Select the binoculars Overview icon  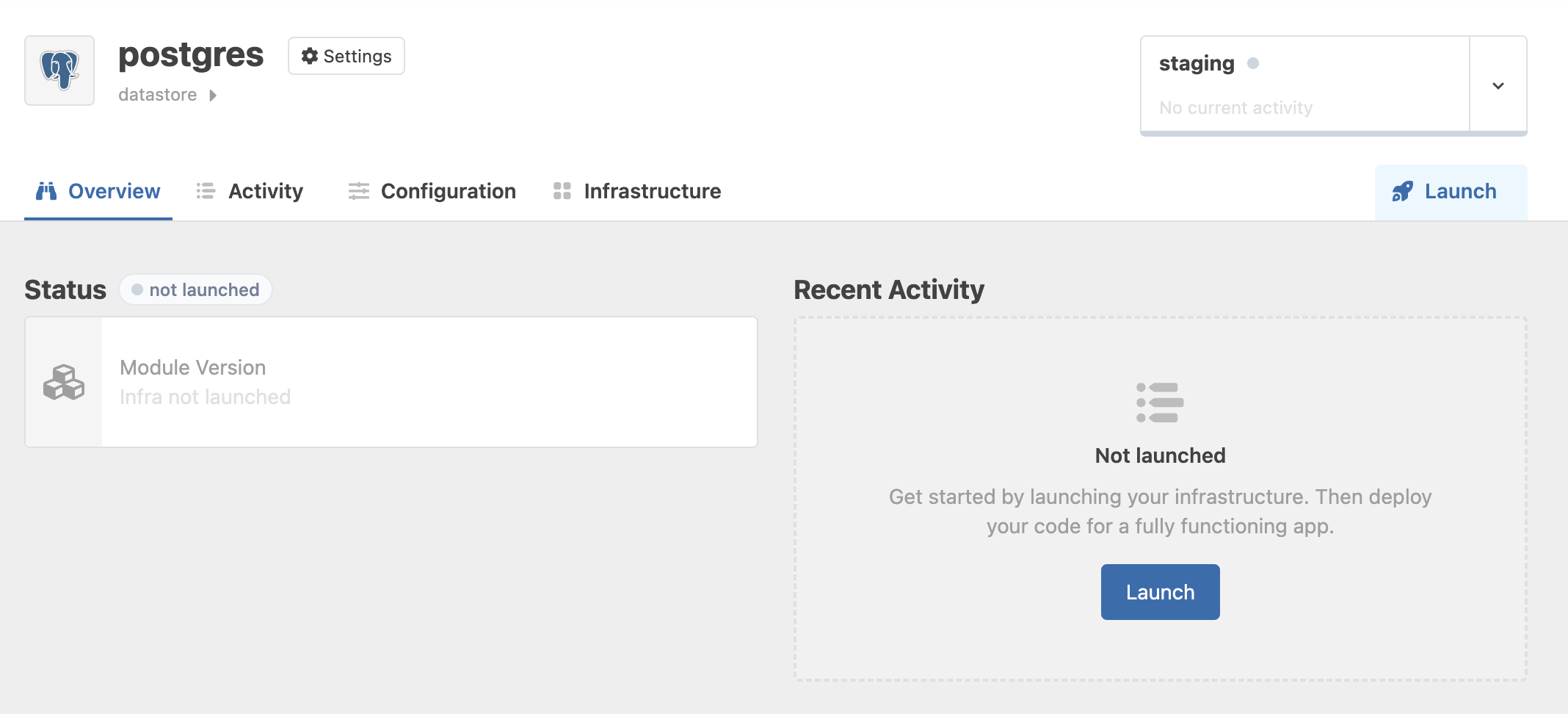(44, 191)
